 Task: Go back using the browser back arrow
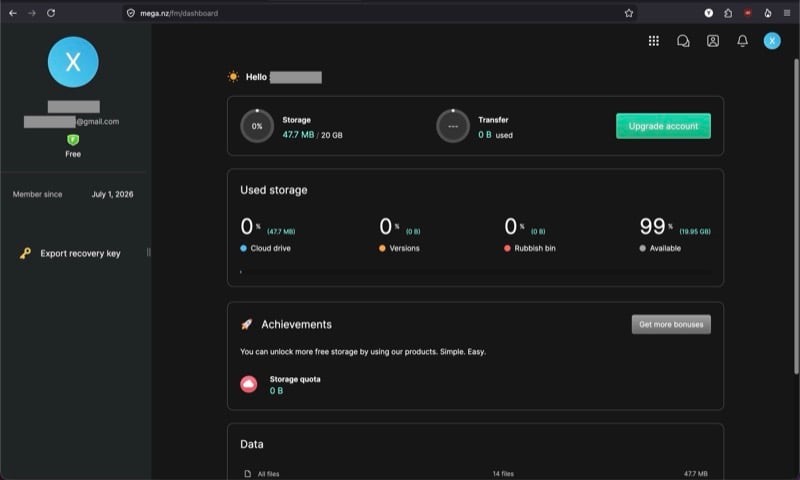tap(13, 13)
